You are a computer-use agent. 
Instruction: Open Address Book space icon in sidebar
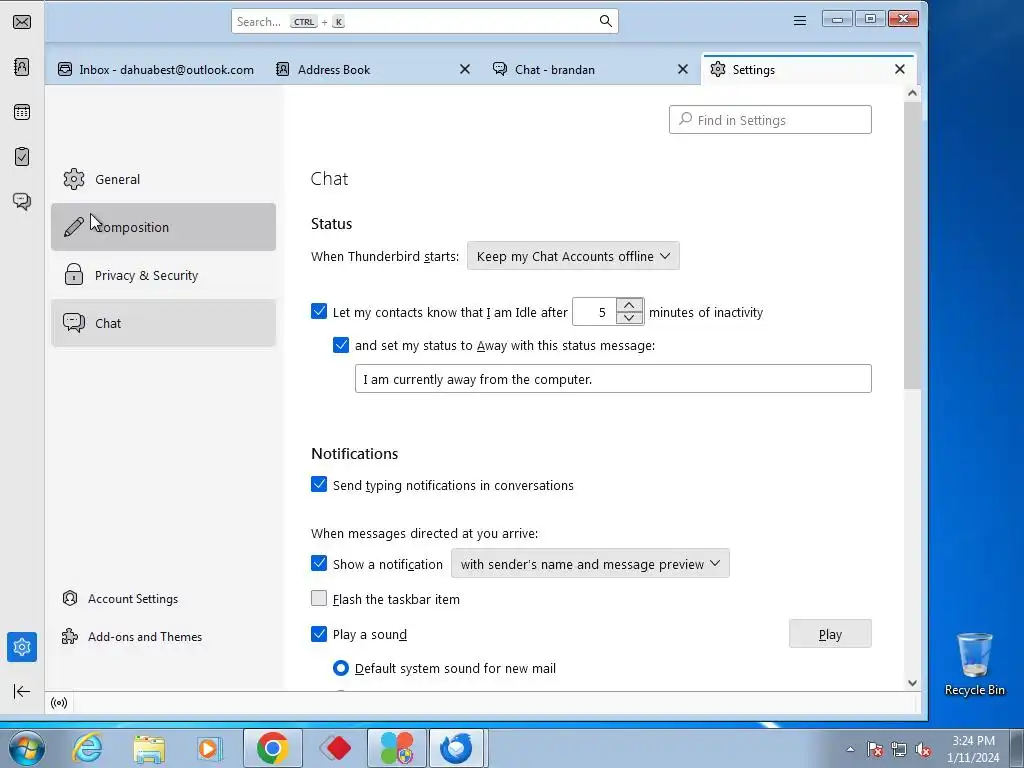click(x=22, y=67)
